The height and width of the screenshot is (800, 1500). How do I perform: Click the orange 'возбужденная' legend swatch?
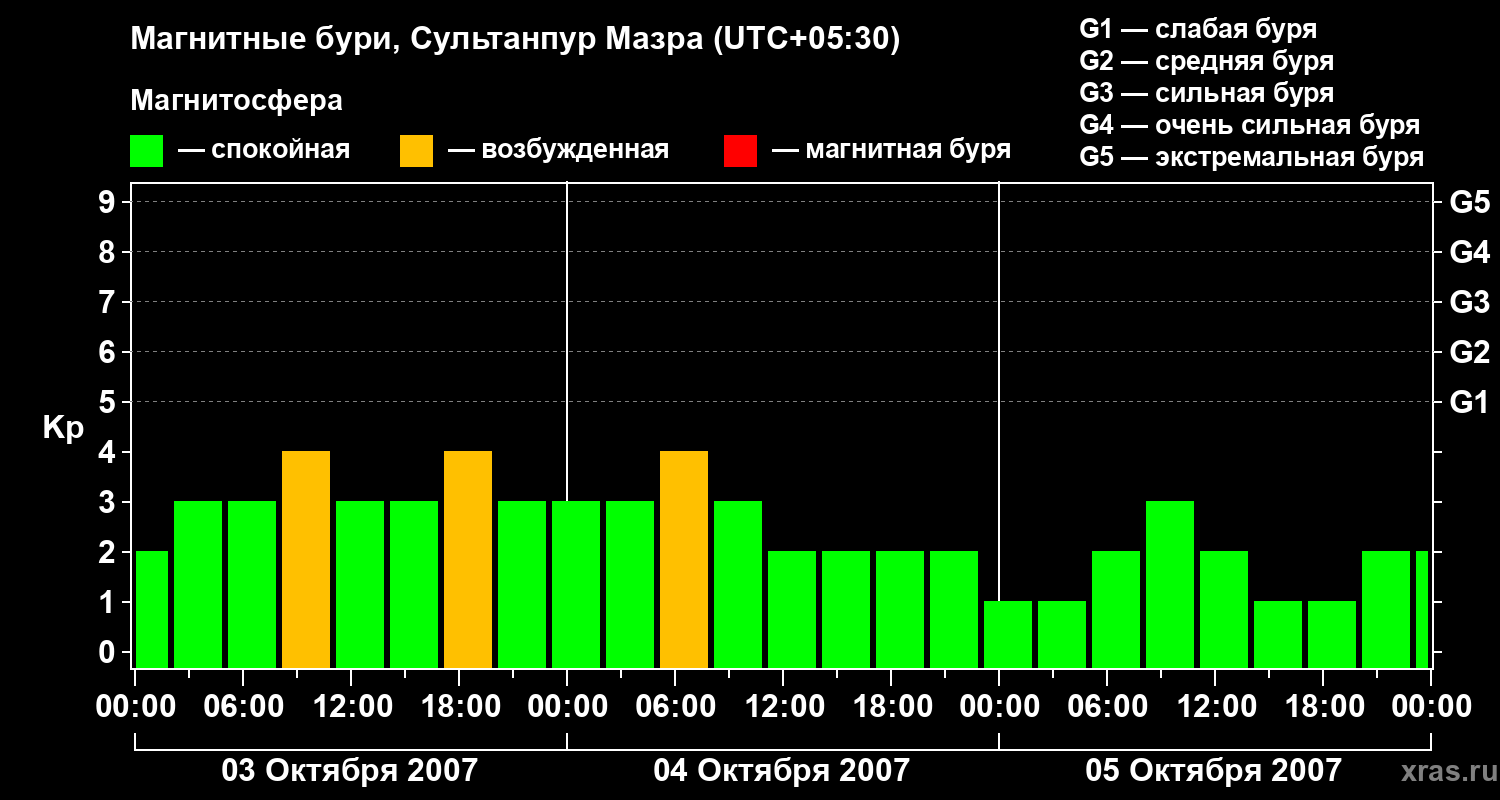(x=416, y=151)
